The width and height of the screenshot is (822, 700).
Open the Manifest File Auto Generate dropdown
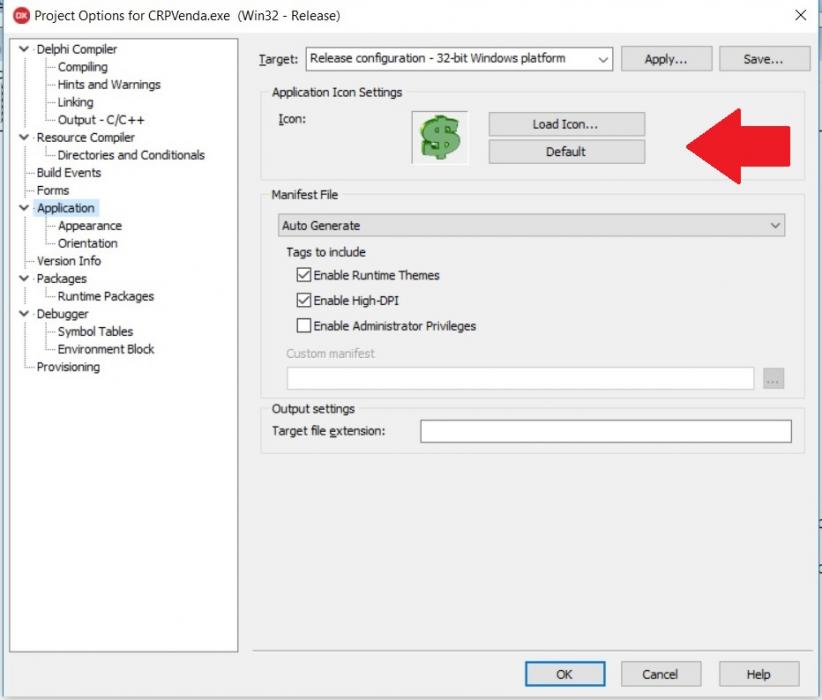[x=531, y=225]
